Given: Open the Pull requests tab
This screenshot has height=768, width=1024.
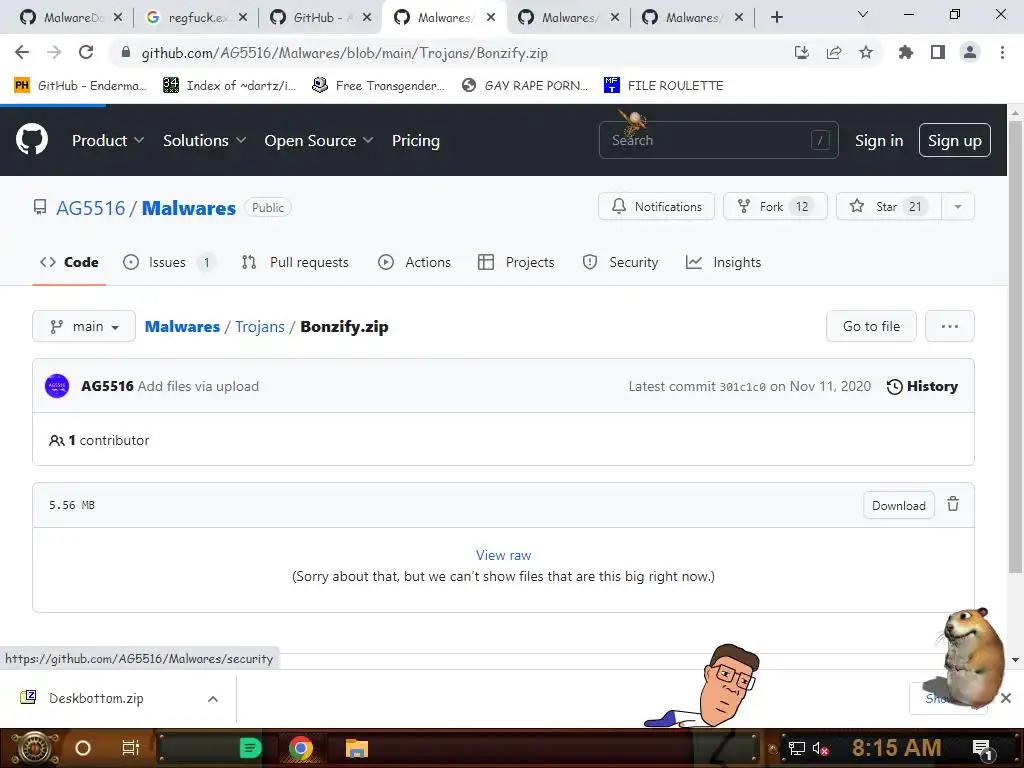Looking at the screenshot, I should pyautogui.click(x=295, y=262).
